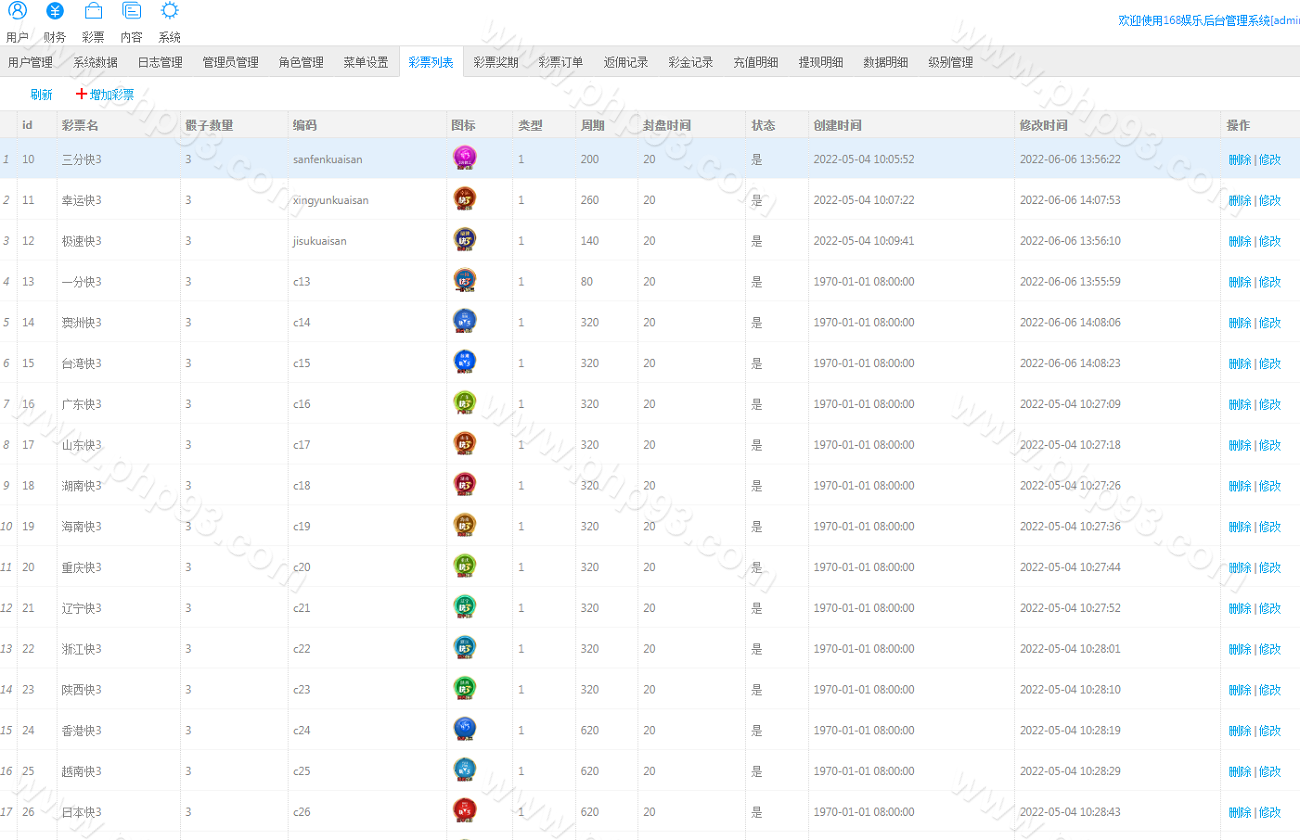
Task: Open the 内容 (Content) navigation icon
Action: point(131,12)
